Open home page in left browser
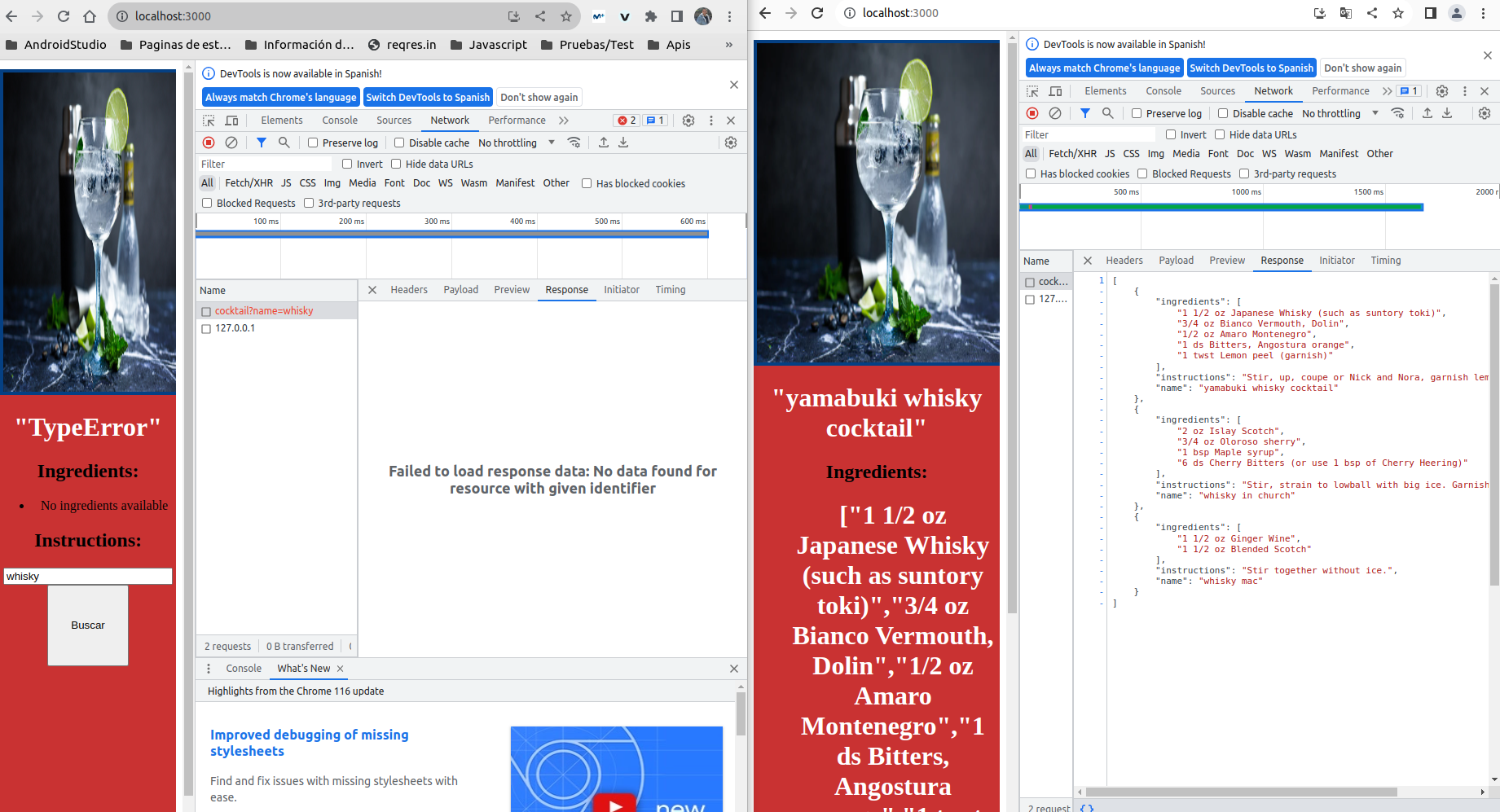Image resolution: width=1500 pixels, height=812 pixels. [90, 16]
